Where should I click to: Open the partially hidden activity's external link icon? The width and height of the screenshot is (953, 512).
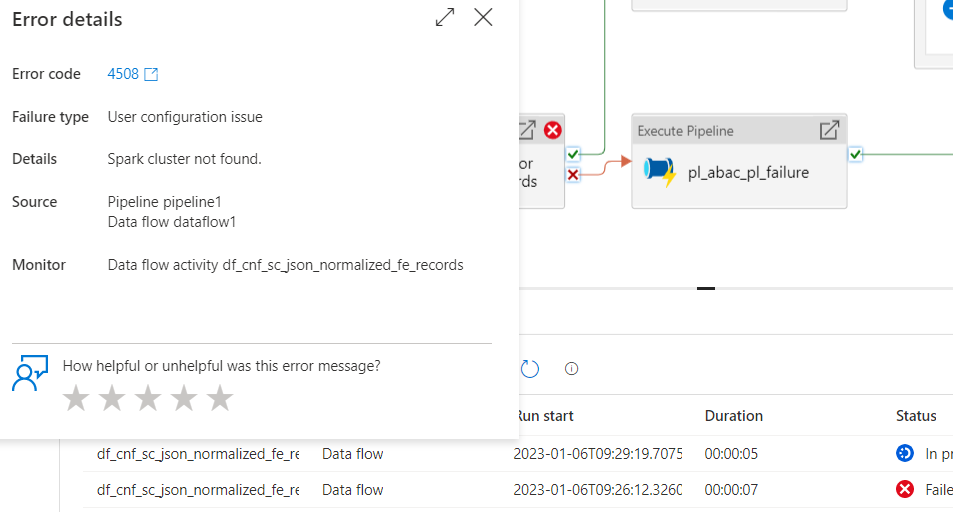[x=527, y=130]
